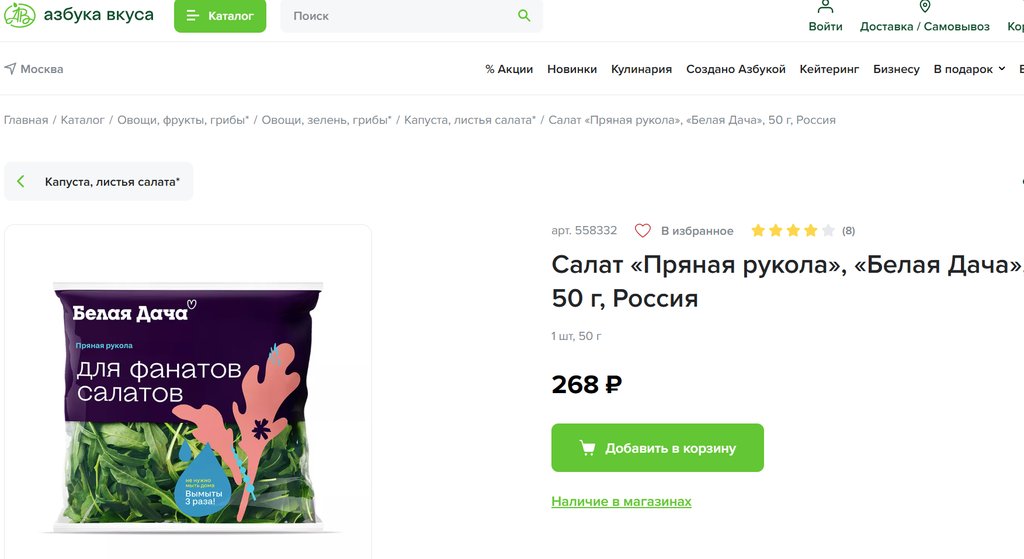1024x559 pixels.
Task: Click the delivery location pin icon
Action: point(924,6)
